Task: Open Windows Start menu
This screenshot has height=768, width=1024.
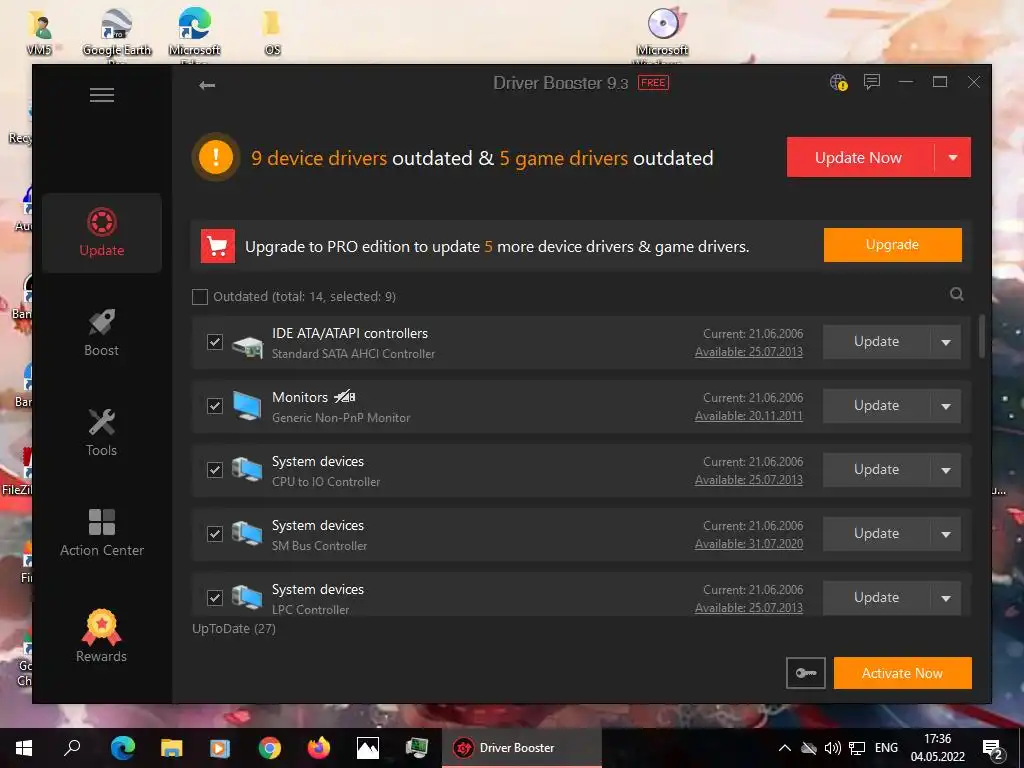Action: pyautogui.click(x=24, y=748)
